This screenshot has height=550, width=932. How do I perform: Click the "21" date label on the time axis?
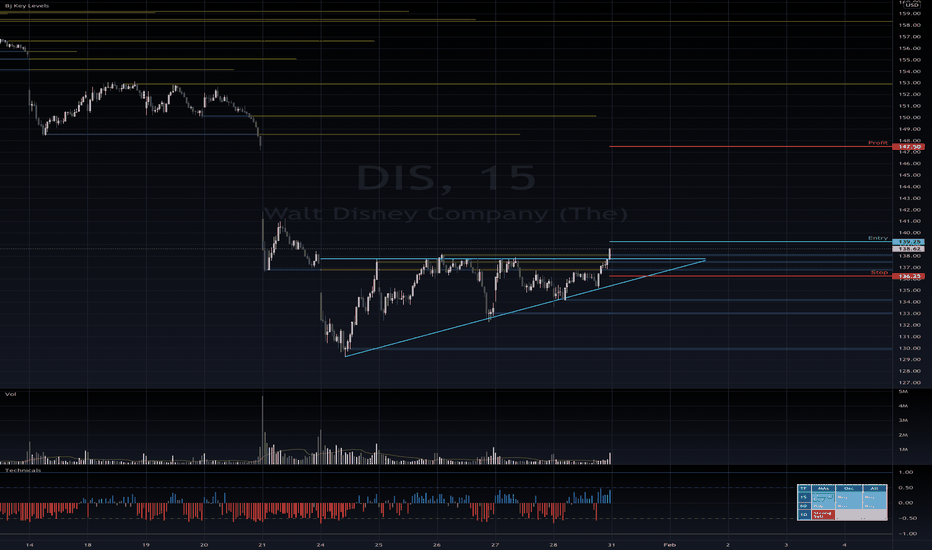point(262,544)
